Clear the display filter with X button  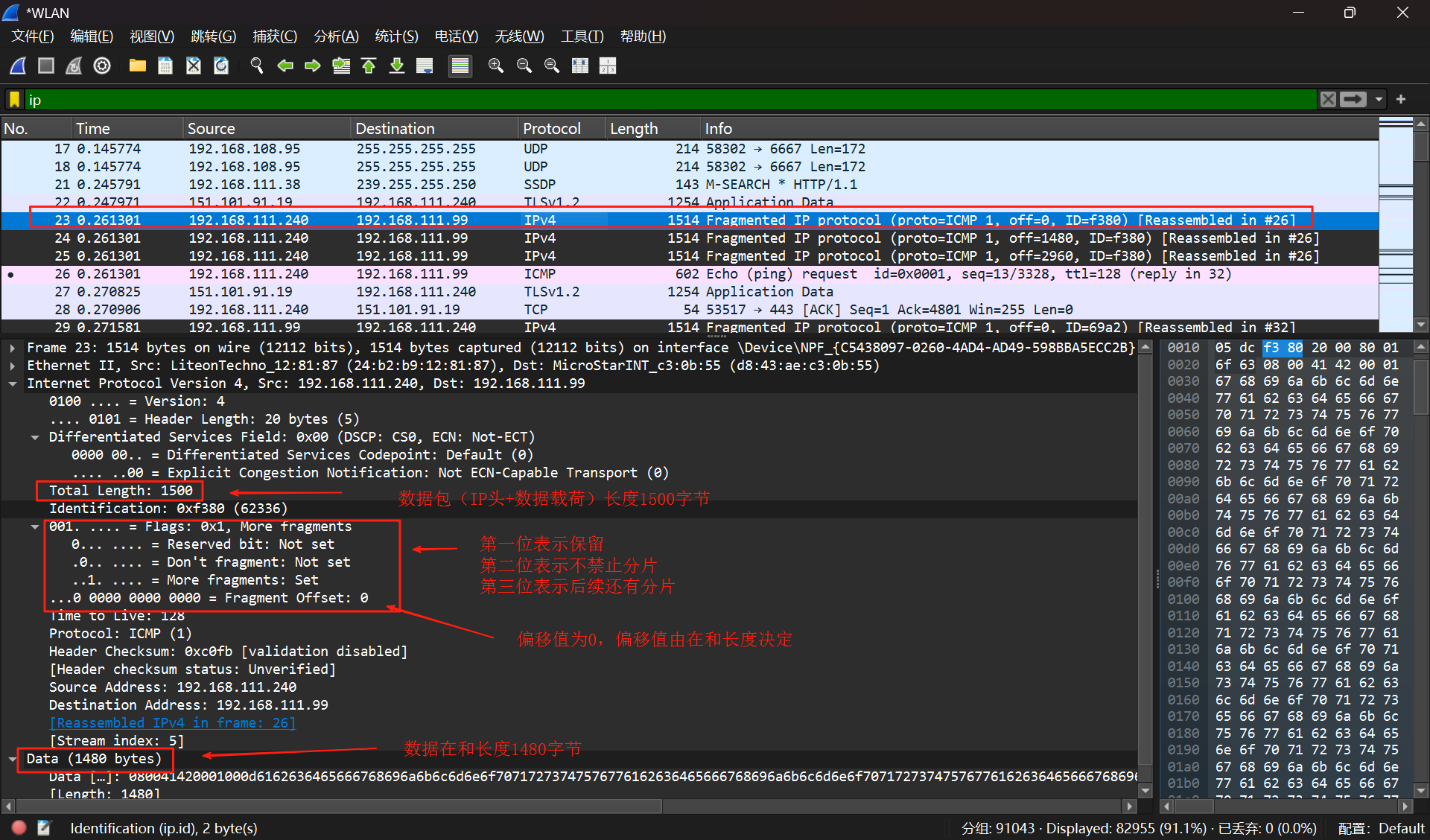(1328, 100)
